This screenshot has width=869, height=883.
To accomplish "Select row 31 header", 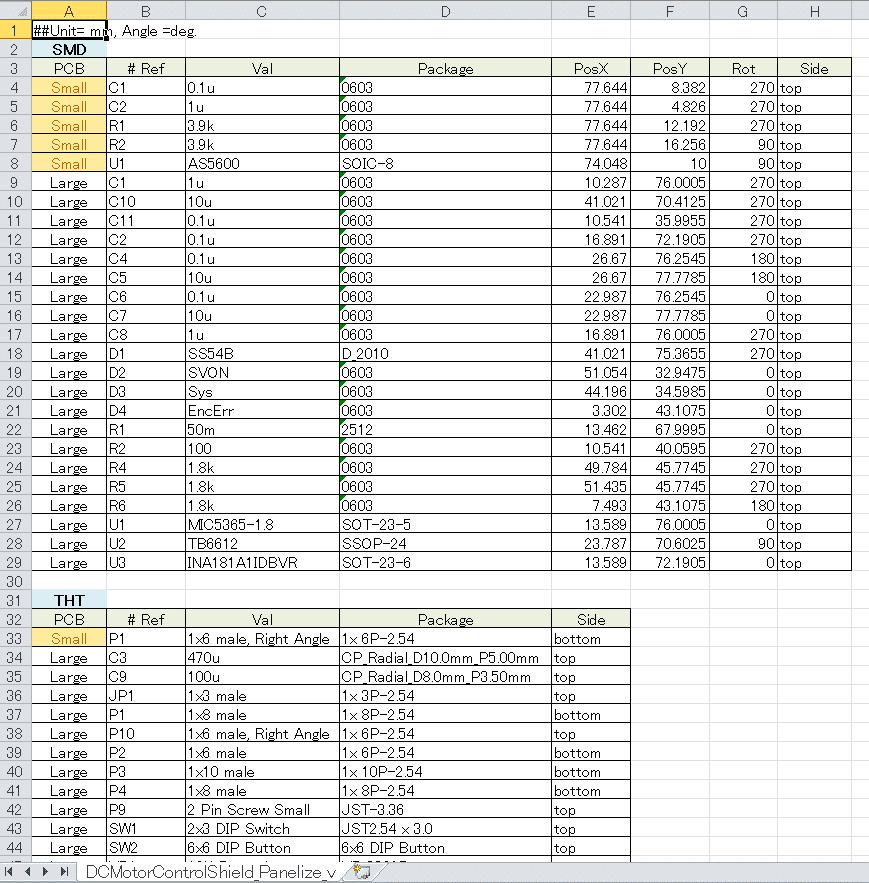I will click(15, 600).
